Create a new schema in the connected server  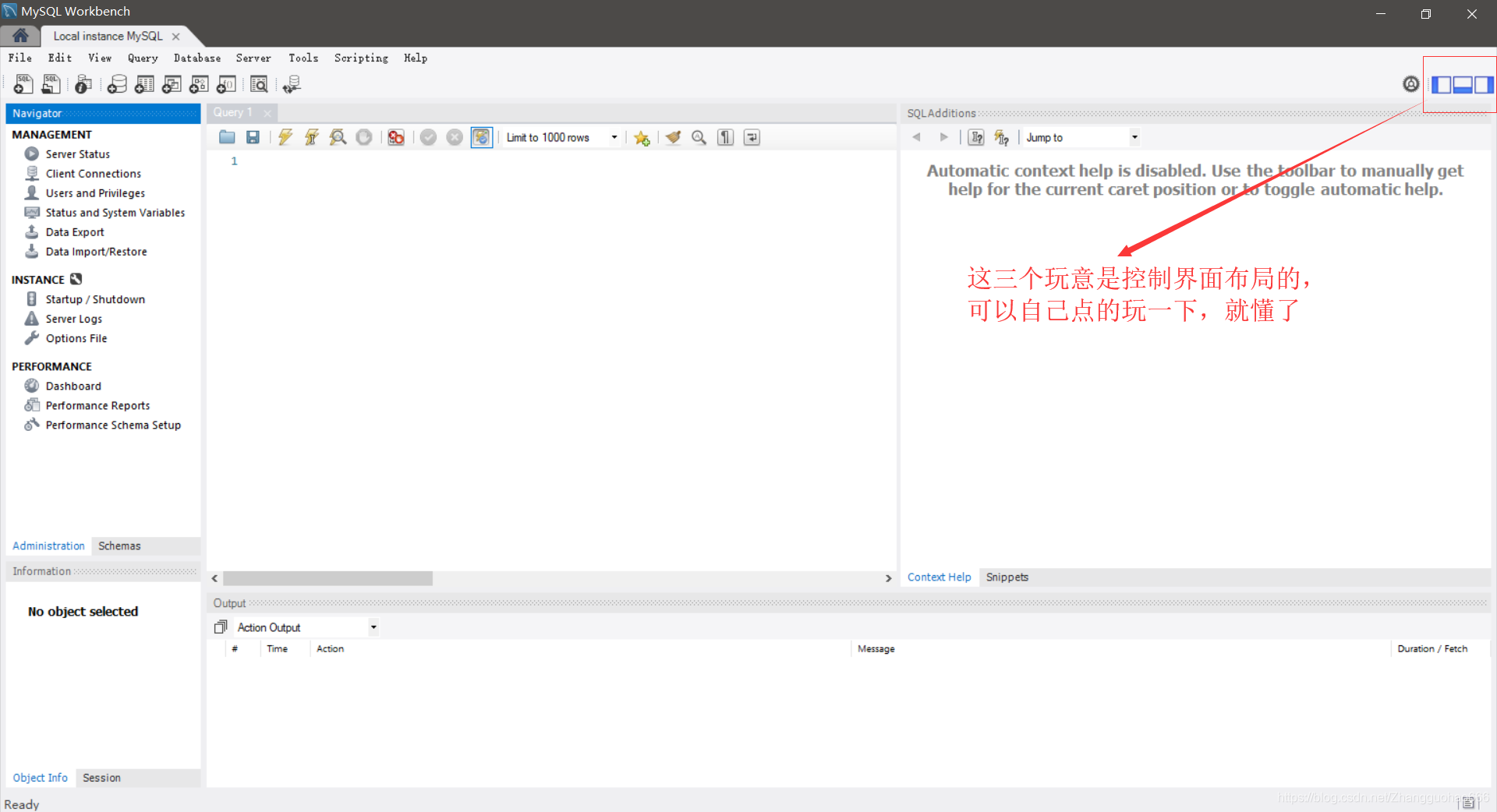117,84
